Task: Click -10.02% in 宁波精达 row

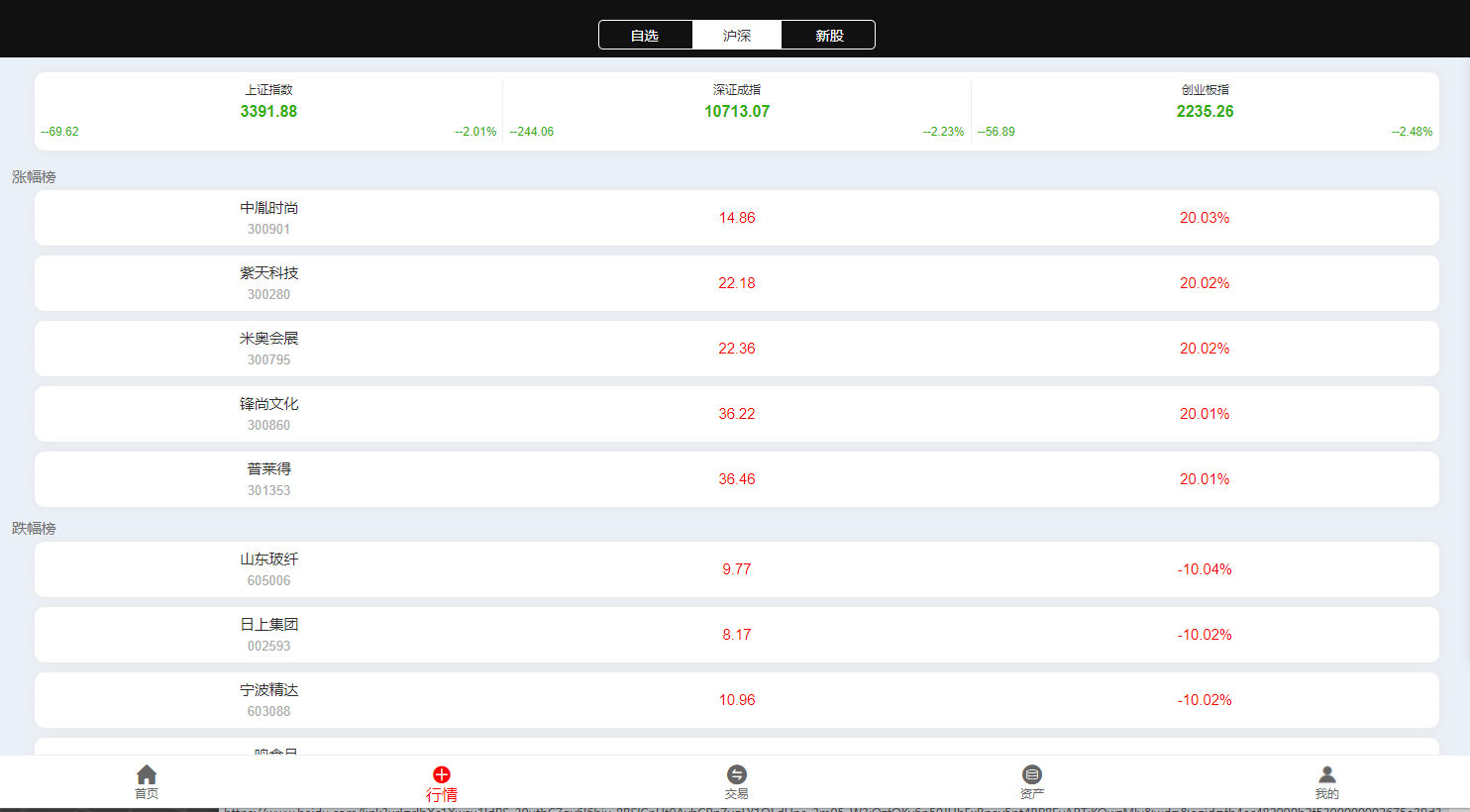Action: [1205, 700]
